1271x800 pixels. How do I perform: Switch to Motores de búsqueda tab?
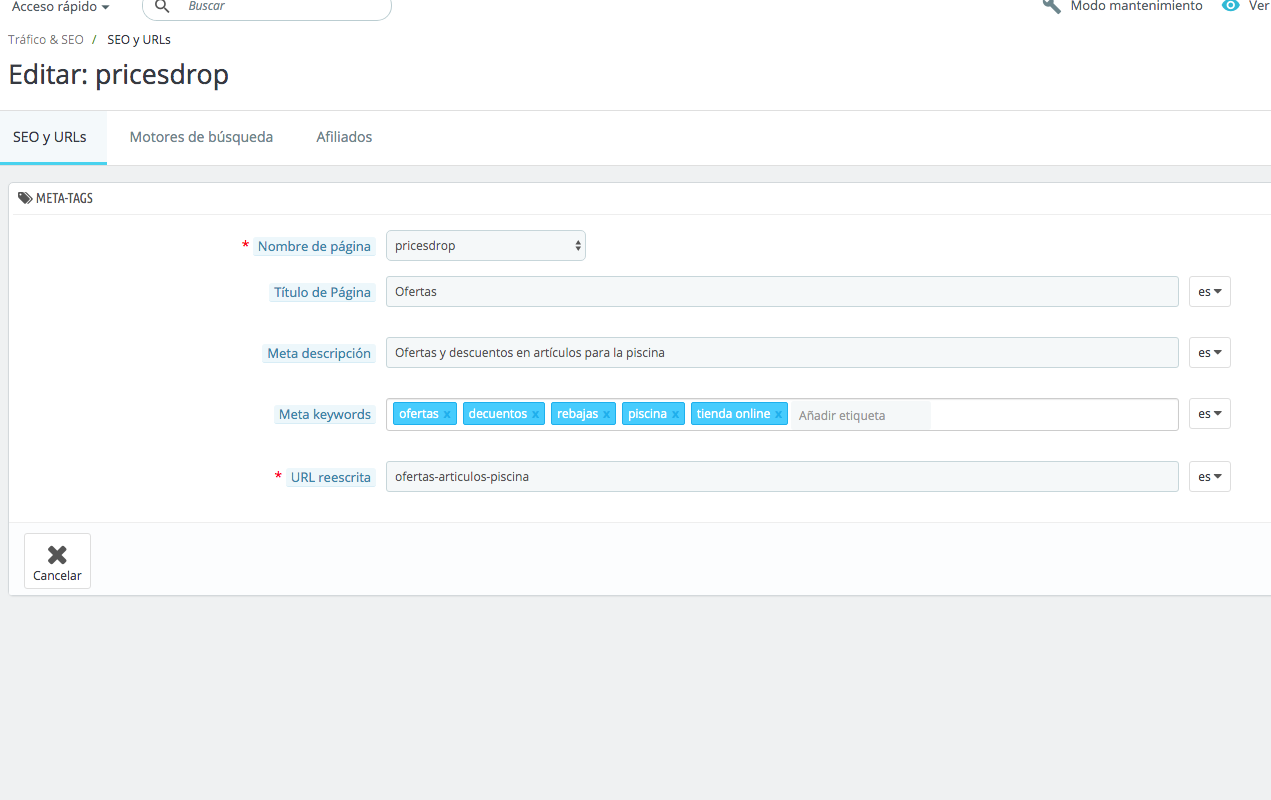tap(201, 137)
